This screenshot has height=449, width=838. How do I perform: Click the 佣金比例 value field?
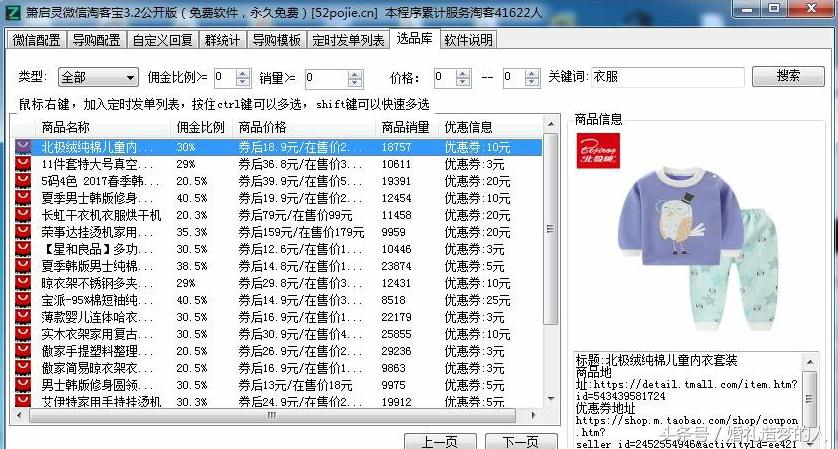coord(225,78)
